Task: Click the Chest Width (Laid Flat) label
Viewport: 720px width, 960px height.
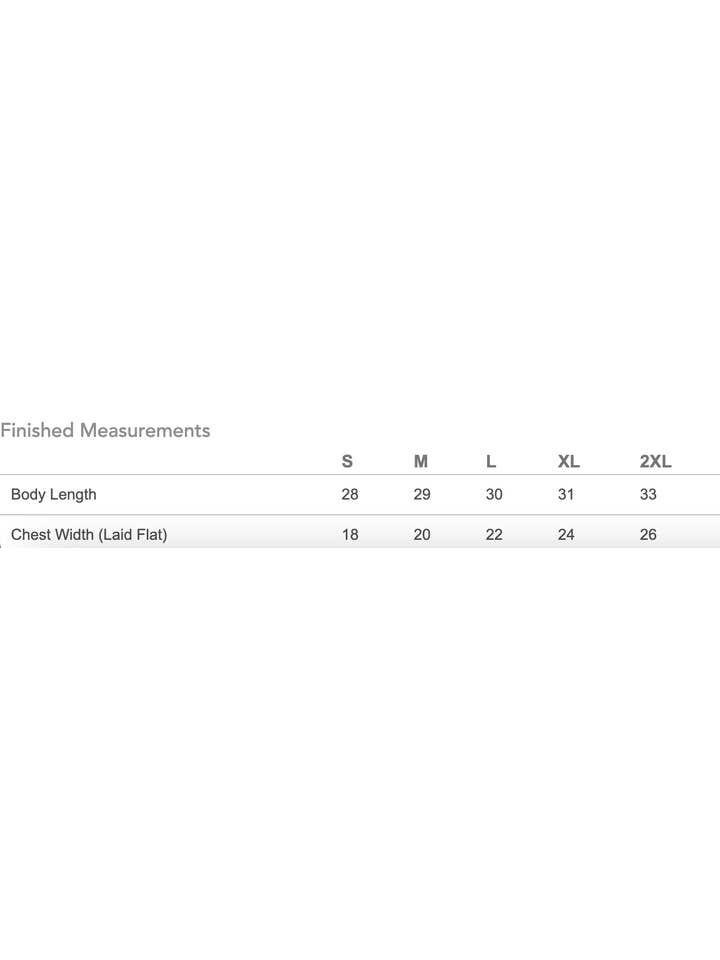Action: [x=89, y=534]
